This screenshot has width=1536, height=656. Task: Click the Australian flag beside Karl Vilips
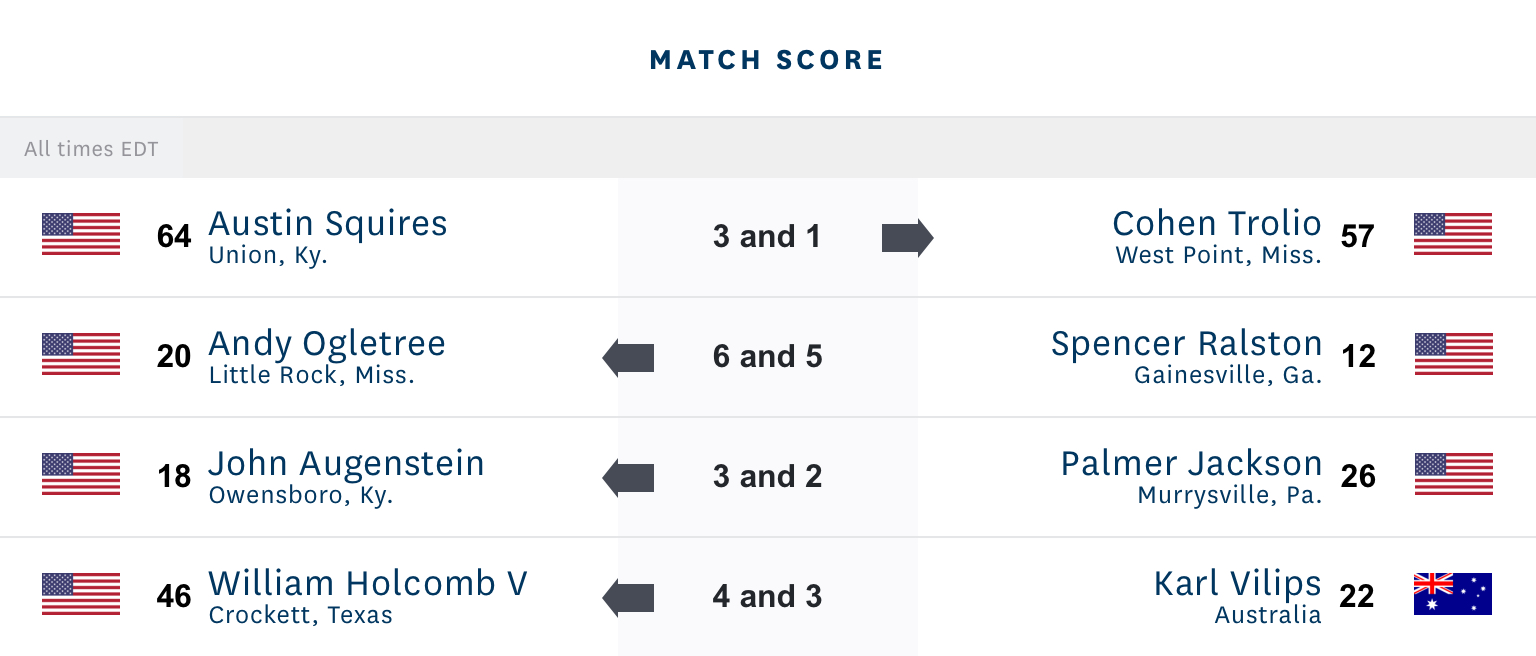tap(1453, 594)
